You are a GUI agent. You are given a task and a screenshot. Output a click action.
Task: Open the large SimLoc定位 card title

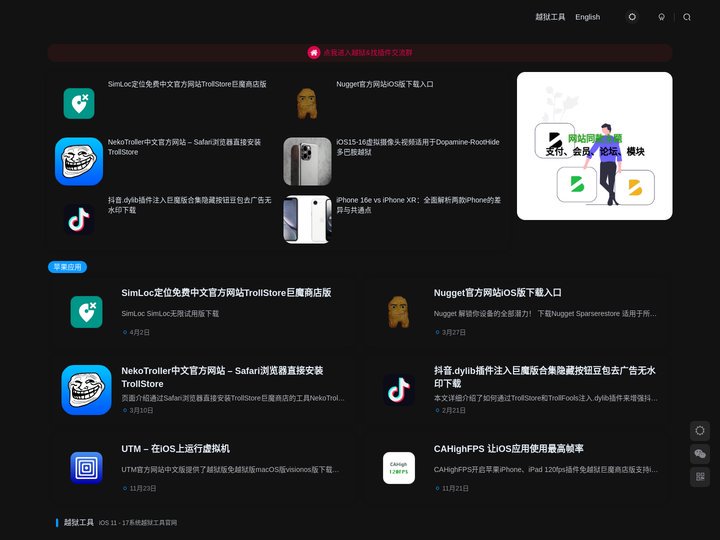(226, 292)
